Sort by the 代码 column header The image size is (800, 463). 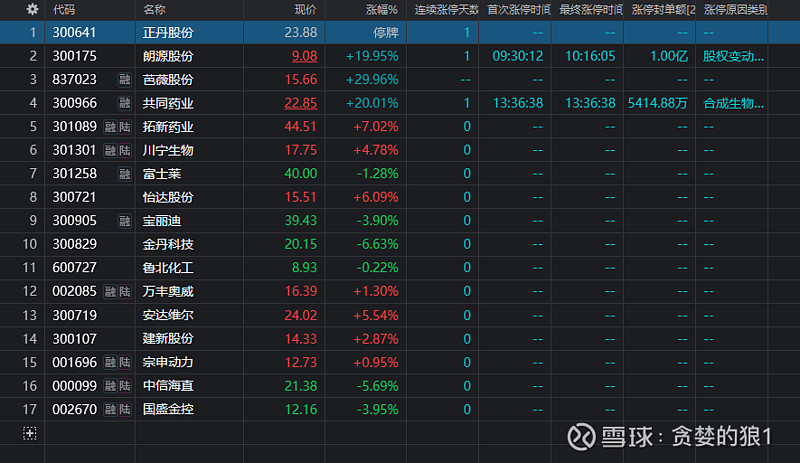(64, 10)
